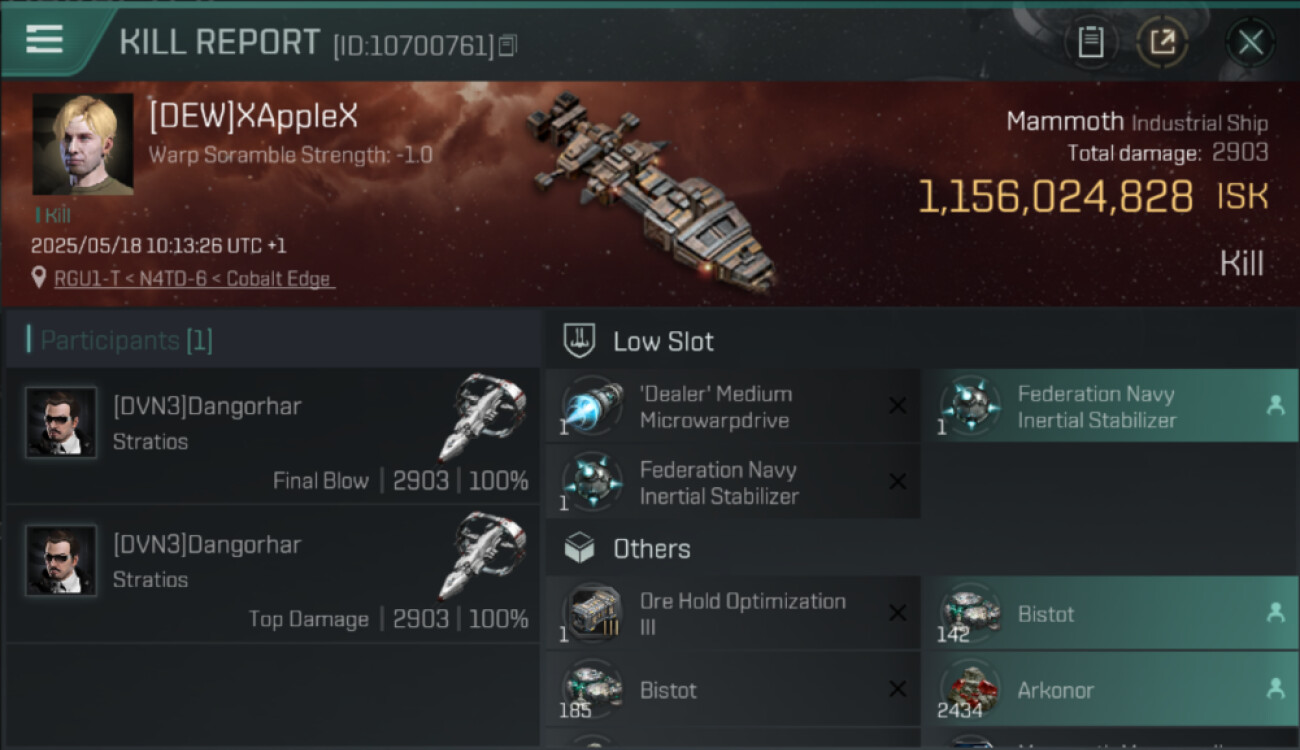Image resolution: width=1300 pixels, height=750 pixels.
Task: Click the XAppleX pilot name
Action: (x=253, y=117)
